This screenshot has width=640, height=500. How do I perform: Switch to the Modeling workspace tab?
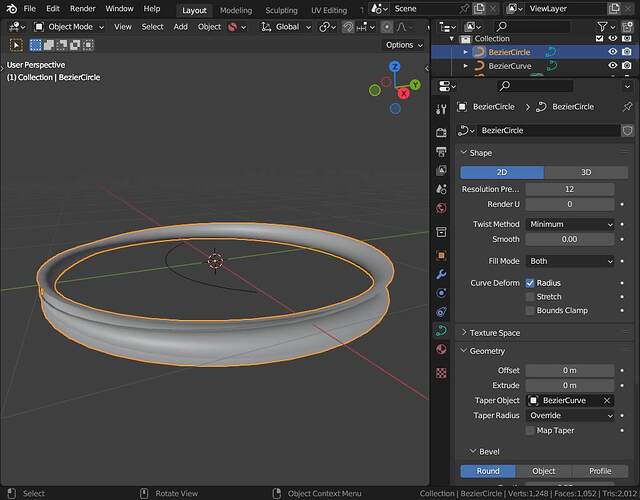[236, 10]
